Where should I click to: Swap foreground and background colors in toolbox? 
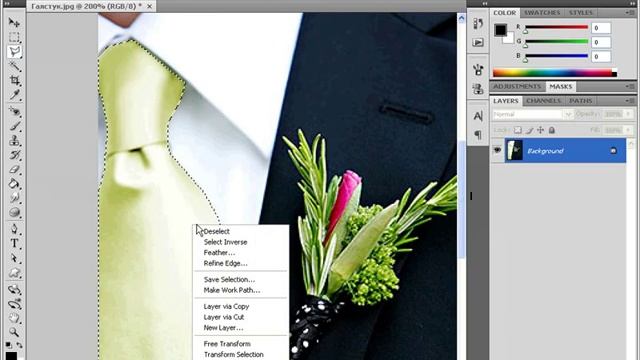click(19, 345)
